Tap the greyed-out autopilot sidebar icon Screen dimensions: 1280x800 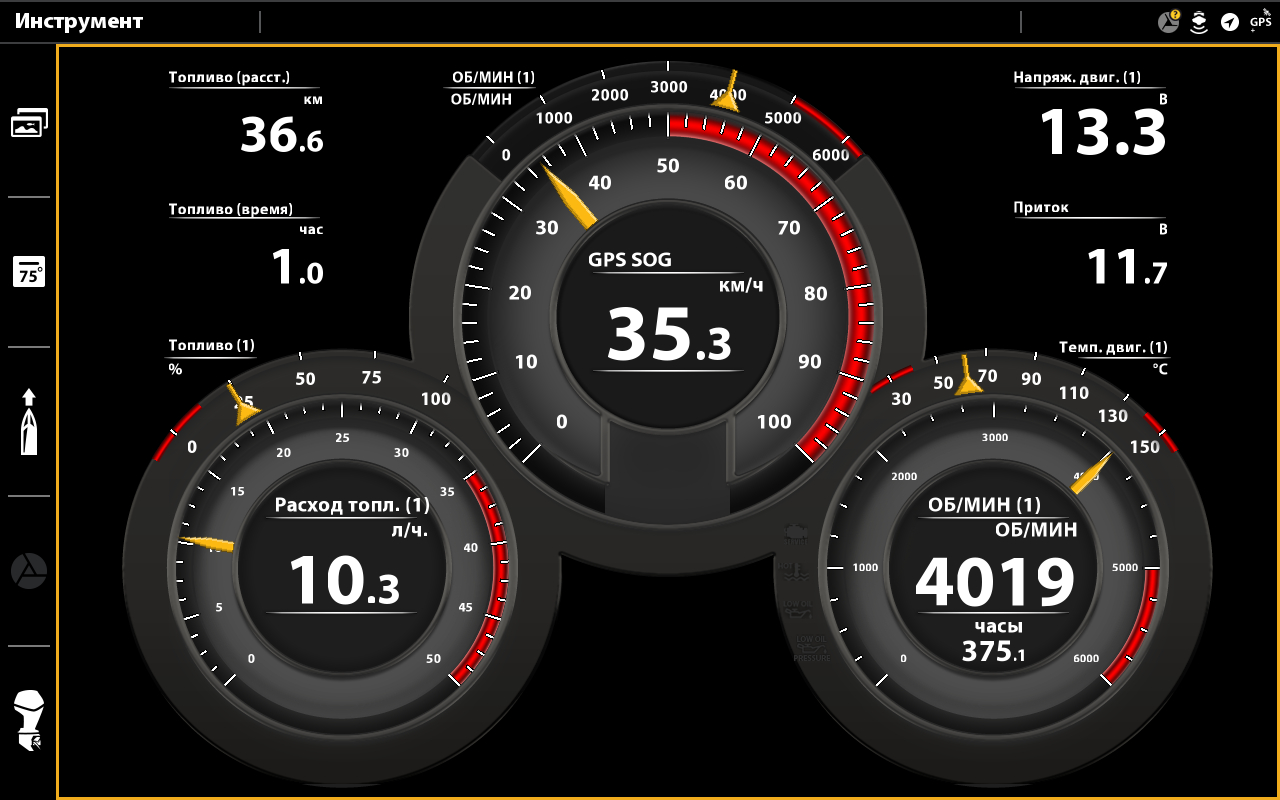[29, 571]
